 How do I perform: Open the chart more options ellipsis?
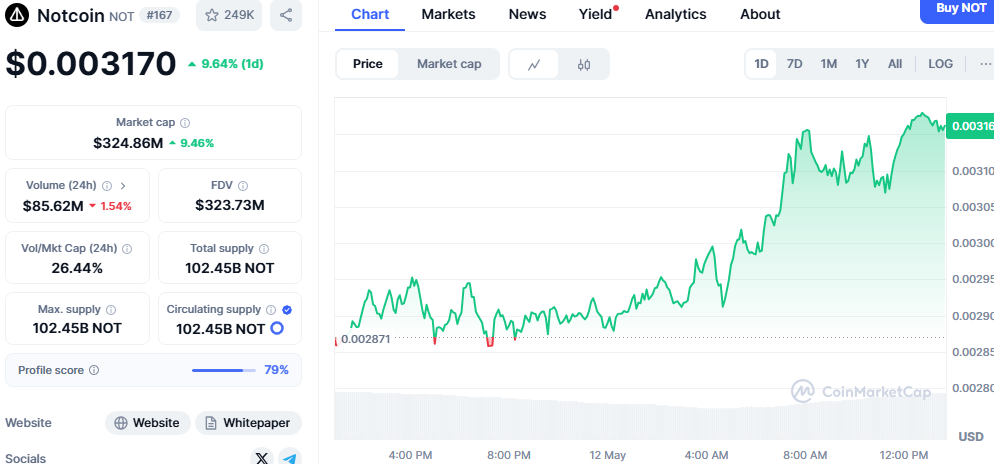click(985, 64)
